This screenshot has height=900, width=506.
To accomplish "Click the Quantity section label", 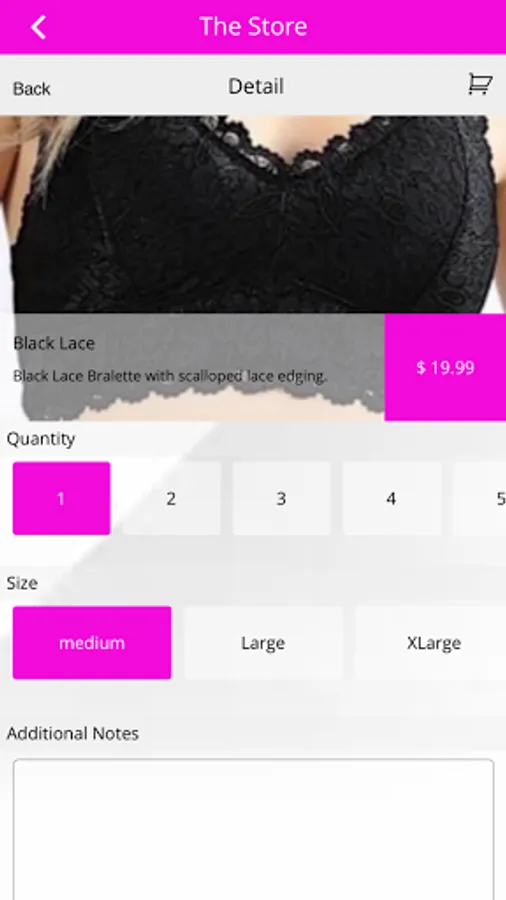I will [x=41, y=439].
